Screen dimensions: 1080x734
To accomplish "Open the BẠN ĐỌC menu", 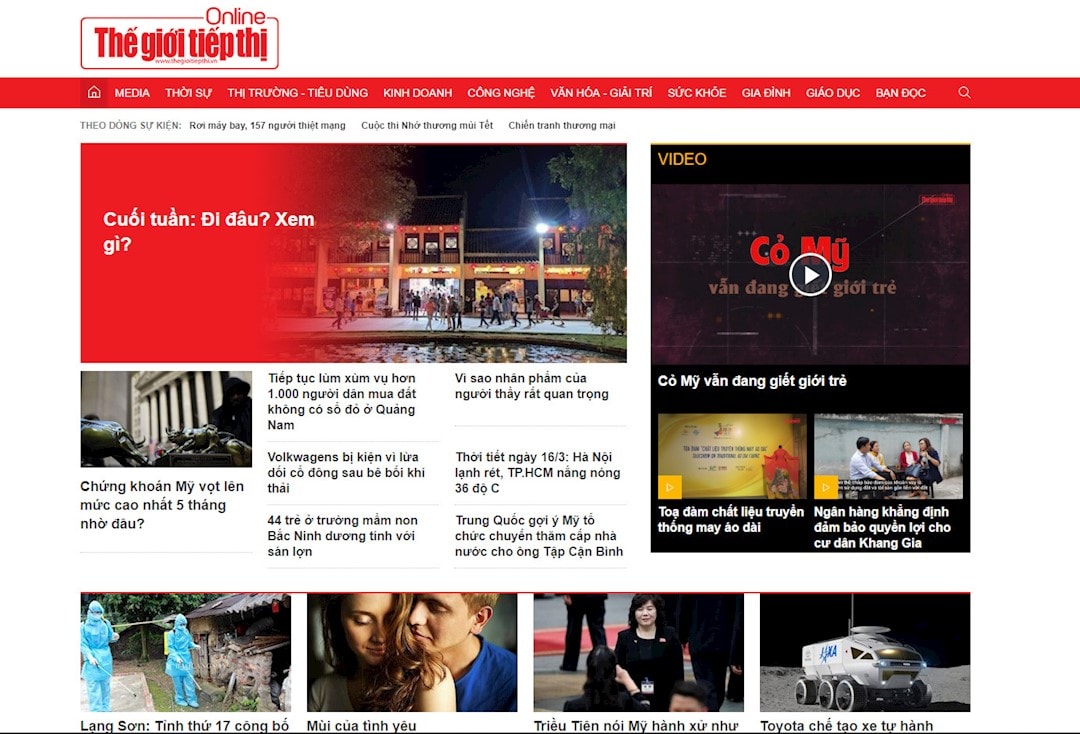I will tap(900, 93).
